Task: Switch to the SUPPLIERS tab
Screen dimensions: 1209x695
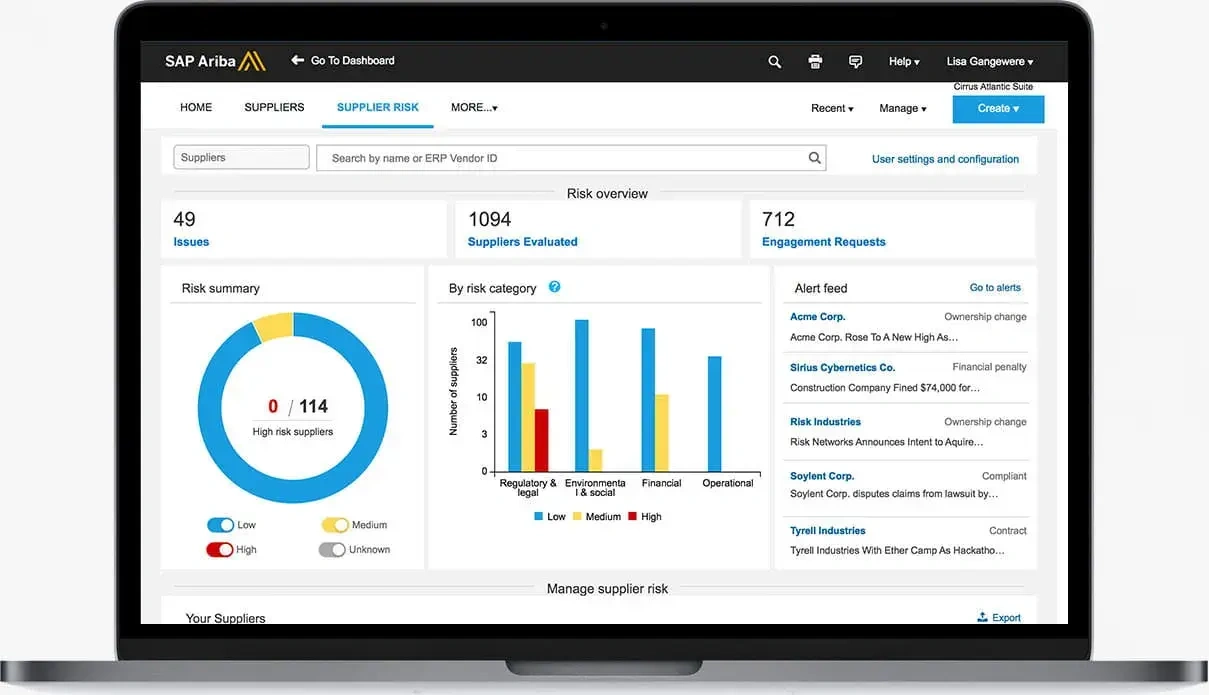Action: tap(274, 107)
